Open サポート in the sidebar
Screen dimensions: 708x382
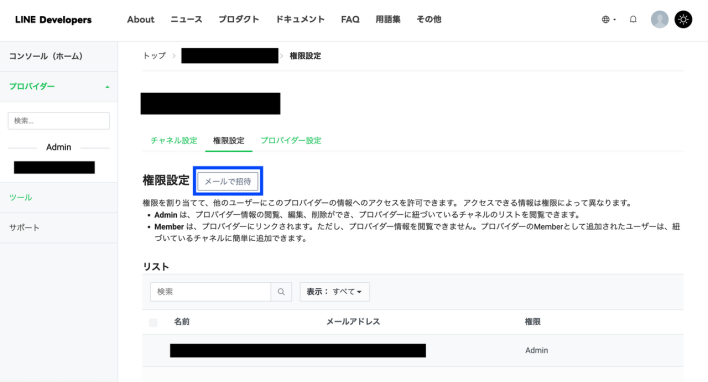(x=24, y=228)
